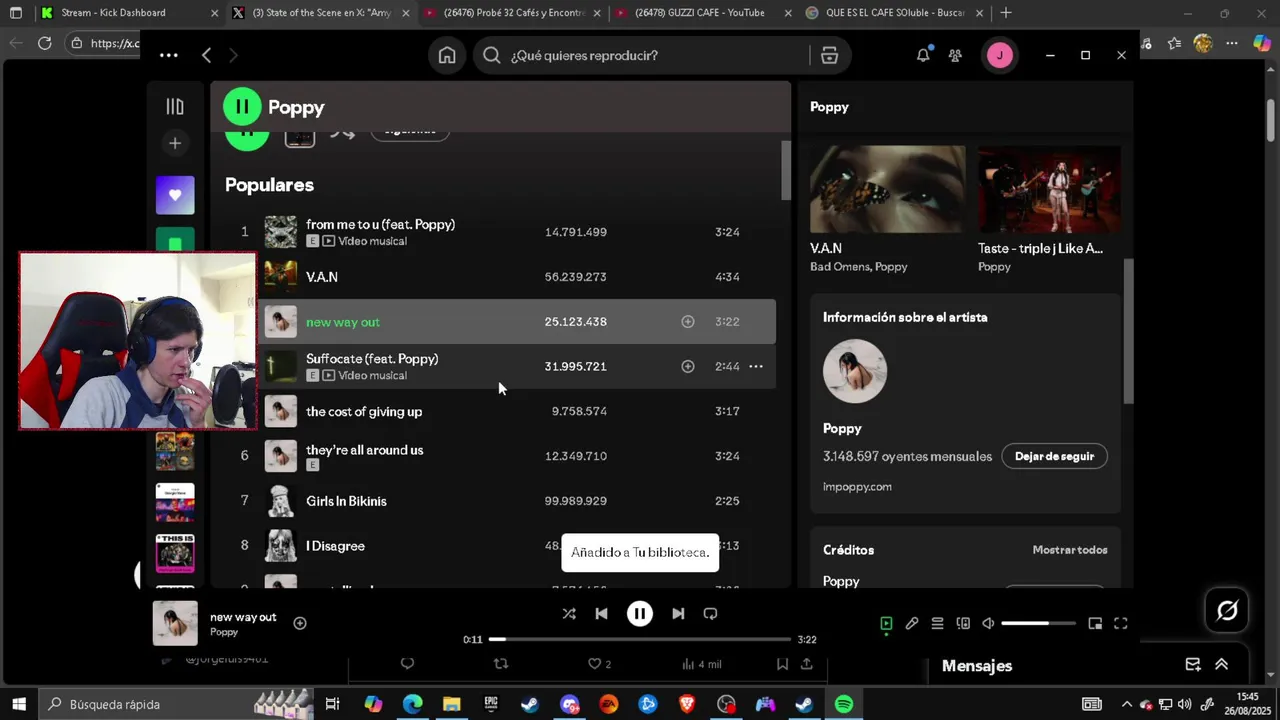Skip to the next track

(x=678, y=614)
